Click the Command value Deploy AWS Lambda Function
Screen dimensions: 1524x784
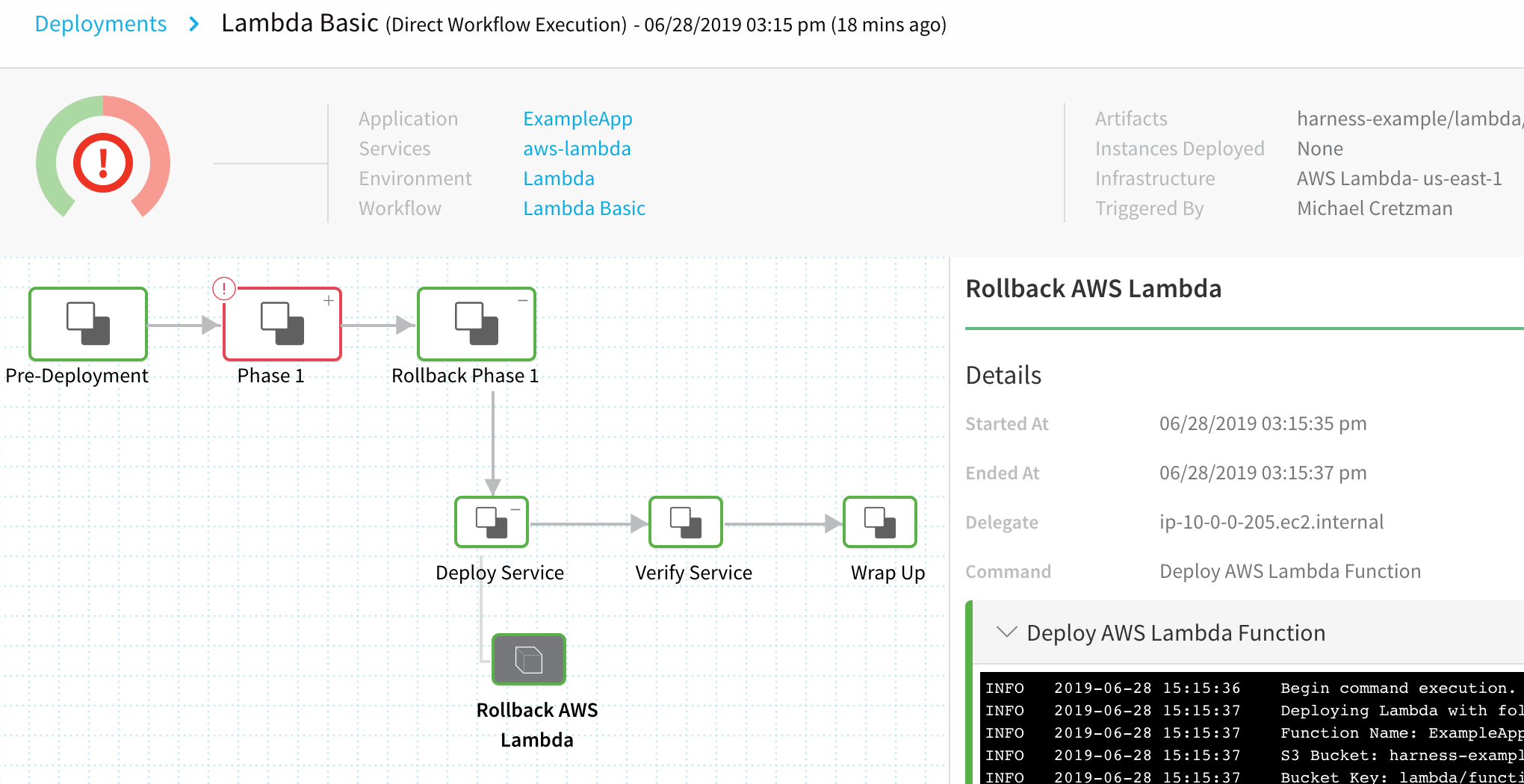[x=1290, y=571]
